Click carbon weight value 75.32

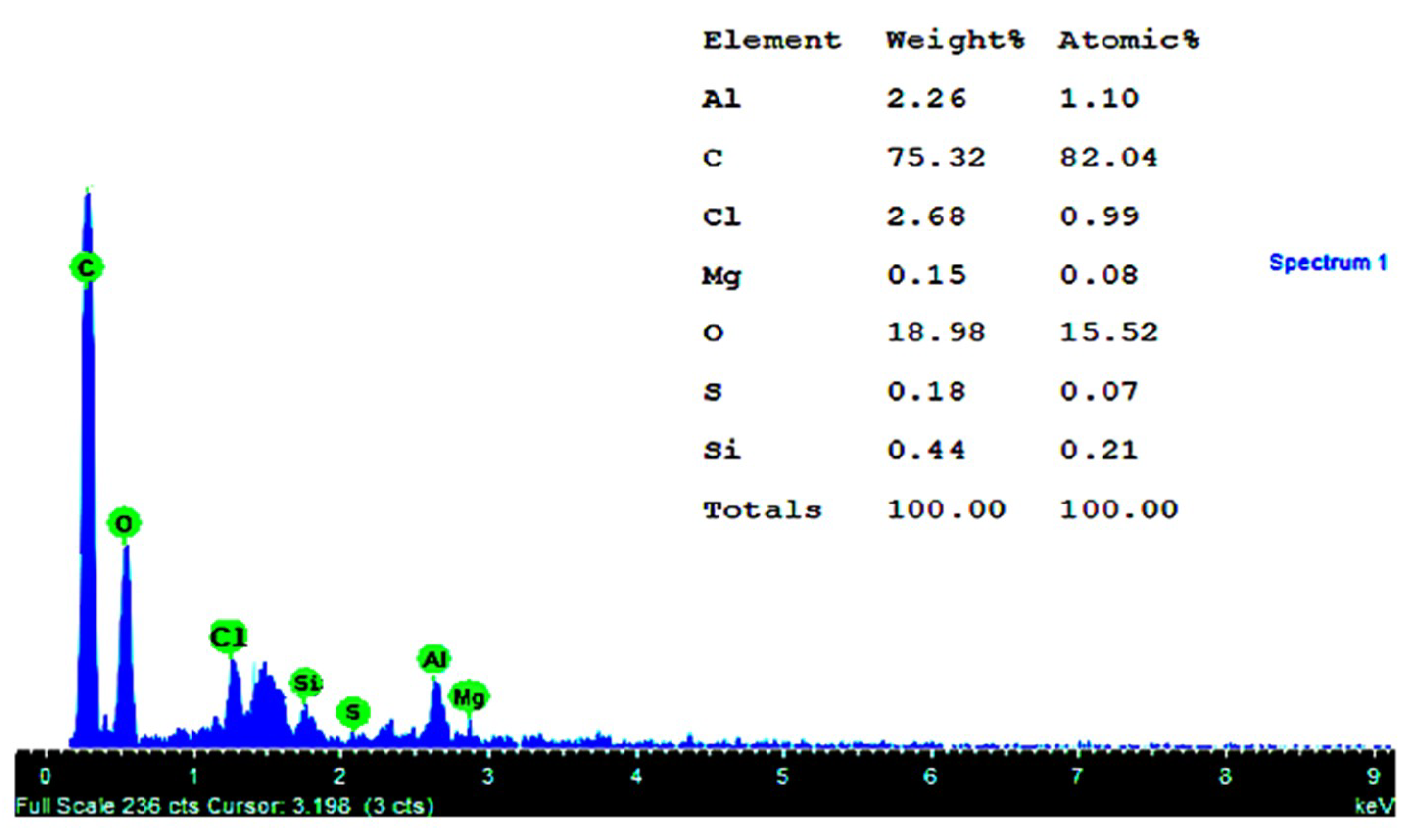[936, 158]
